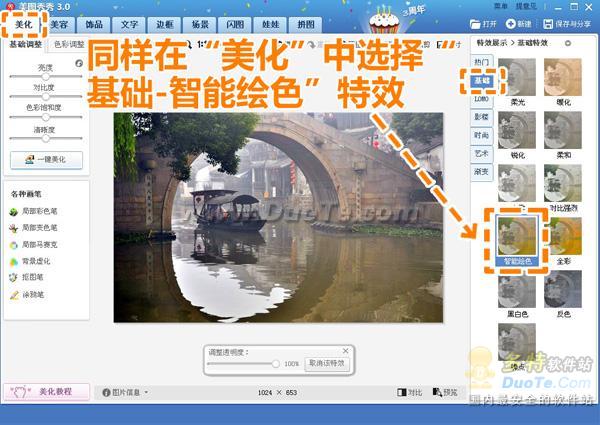Click the 取消该特效 button
This screenshot has height=425, width=600.
click(326, 363)
